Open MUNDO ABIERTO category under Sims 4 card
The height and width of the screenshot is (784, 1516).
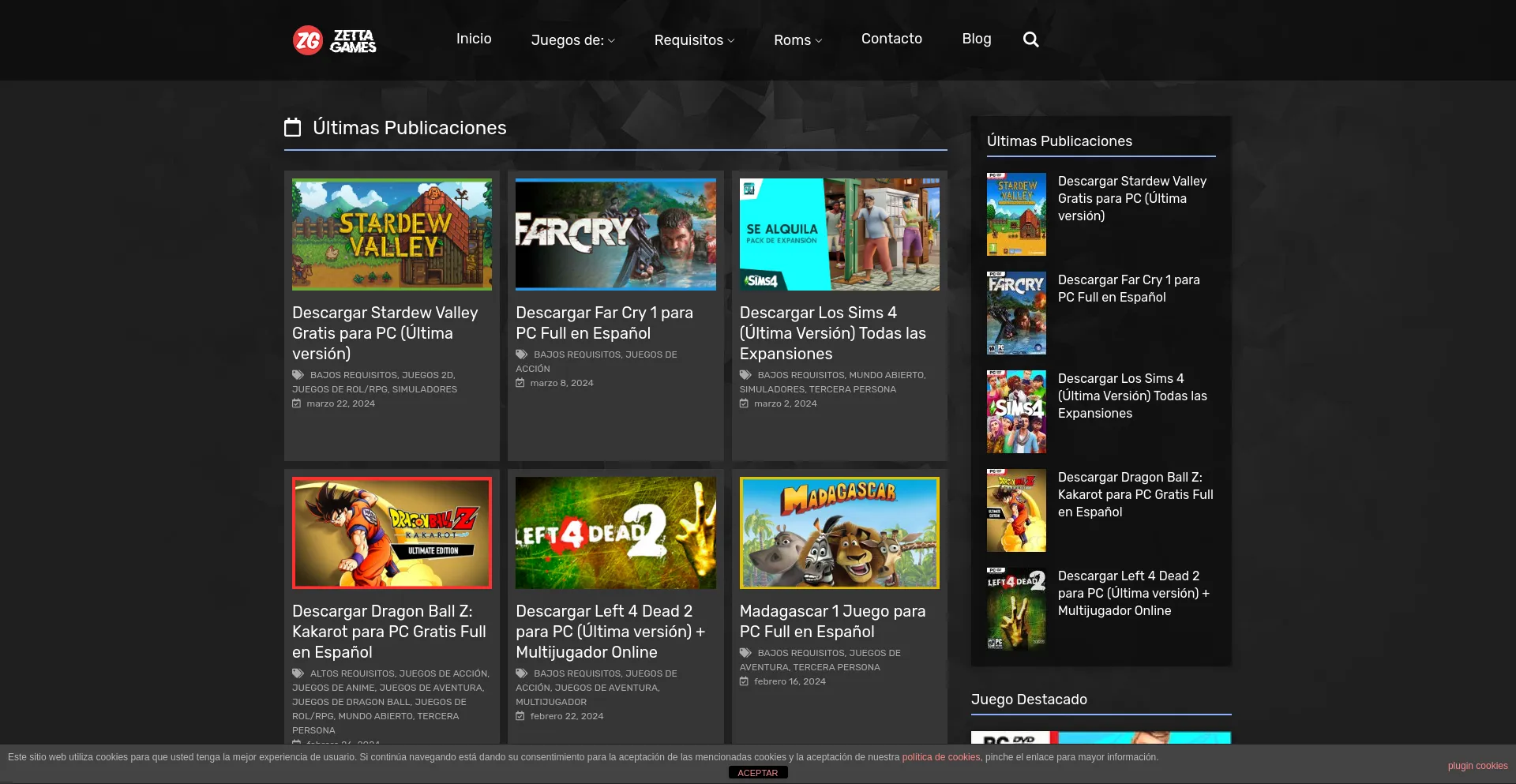click(886, 375)
